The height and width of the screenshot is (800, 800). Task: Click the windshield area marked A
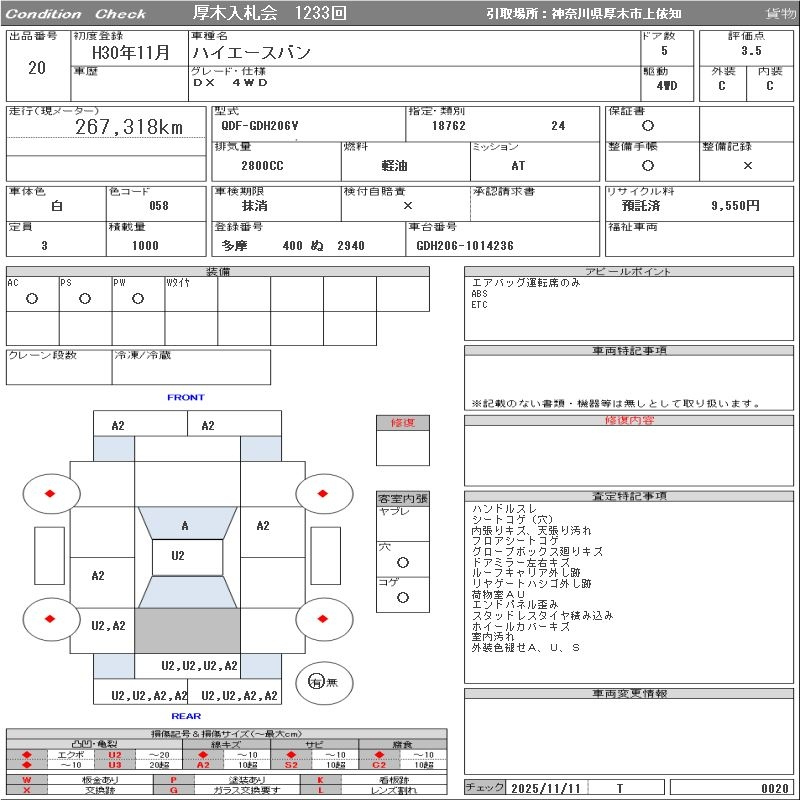[x=185, y=526]
